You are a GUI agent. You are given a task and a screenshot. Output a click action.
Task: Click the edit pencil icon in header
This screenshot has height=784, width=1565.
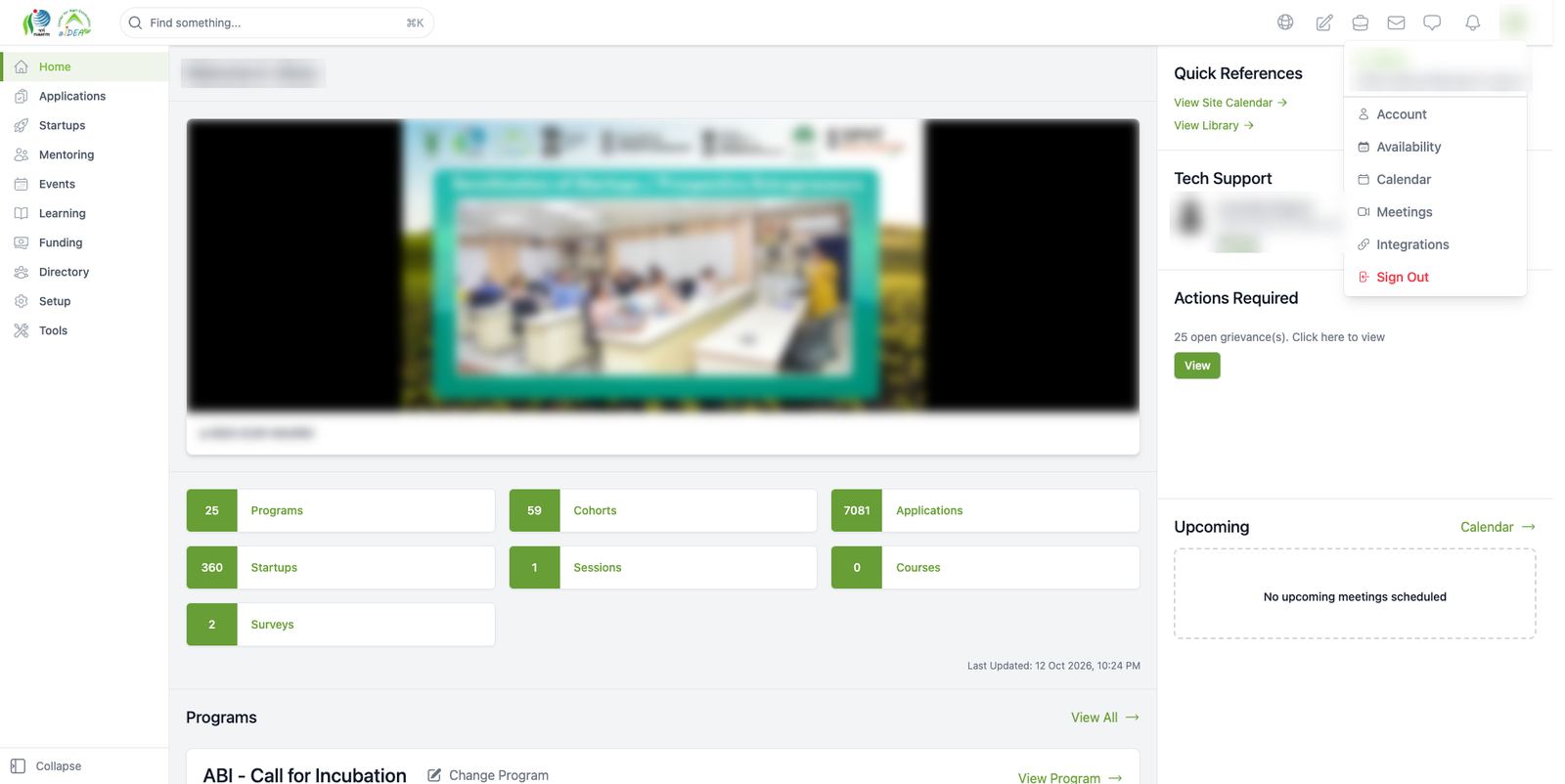pyautogui.click(x=1323, y=22)
